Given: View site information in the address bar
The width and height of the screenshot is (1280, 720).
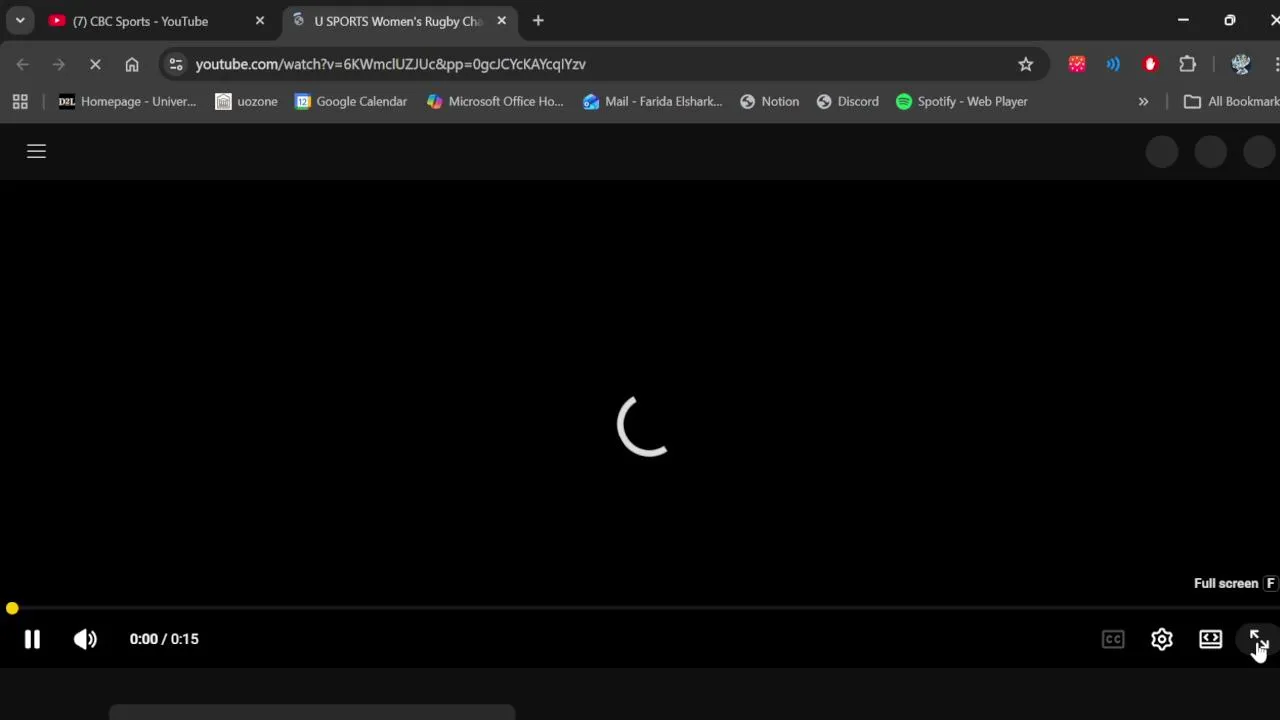Looking at the screenshot, I should tap(176, 64).
